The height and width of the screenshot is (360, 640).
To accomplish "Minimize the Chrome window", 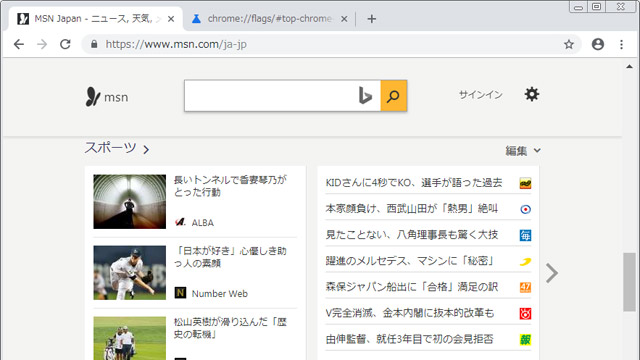I will (578, 7).
